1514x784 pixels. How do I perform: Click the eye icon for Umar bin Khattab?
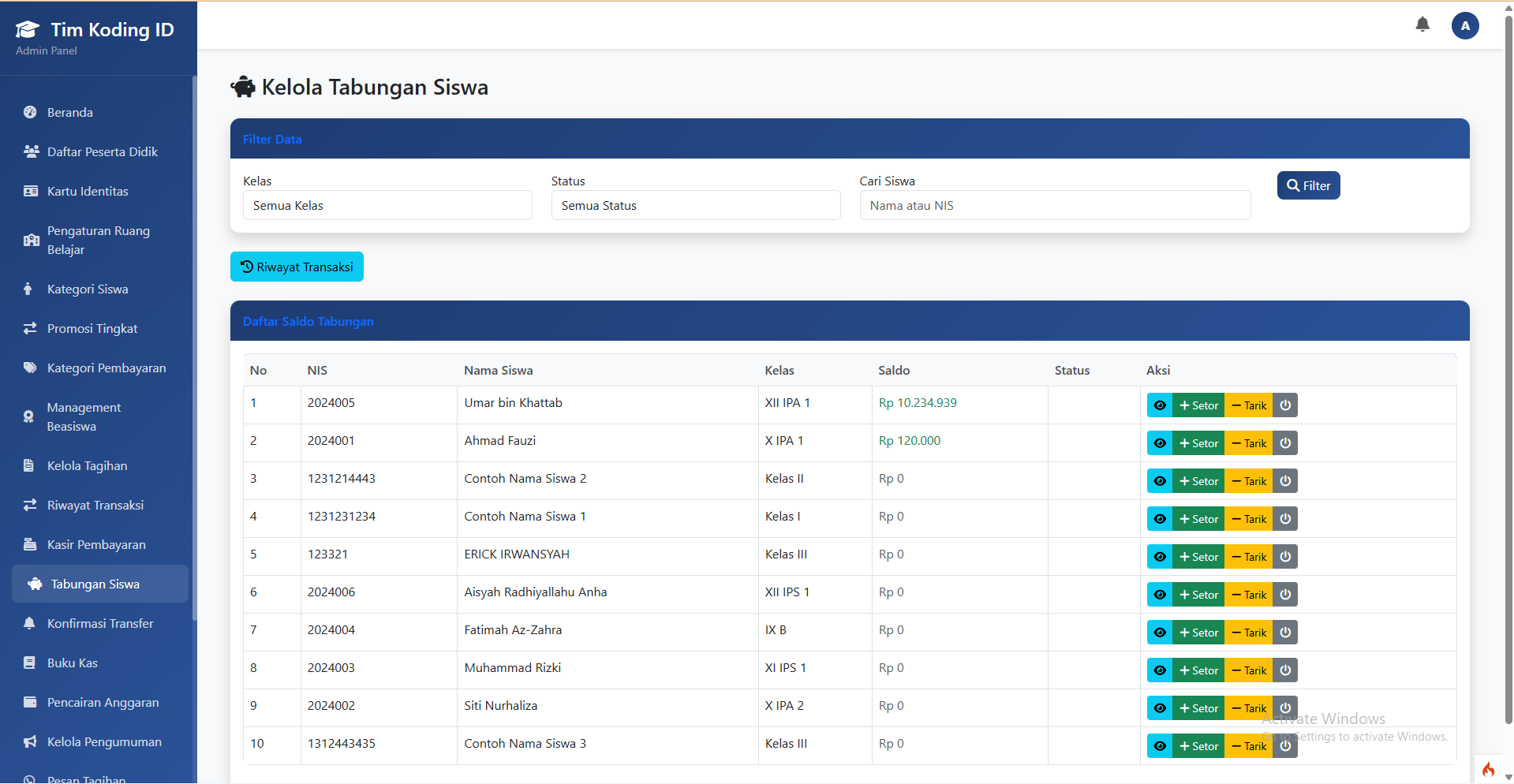(1160, 405)
